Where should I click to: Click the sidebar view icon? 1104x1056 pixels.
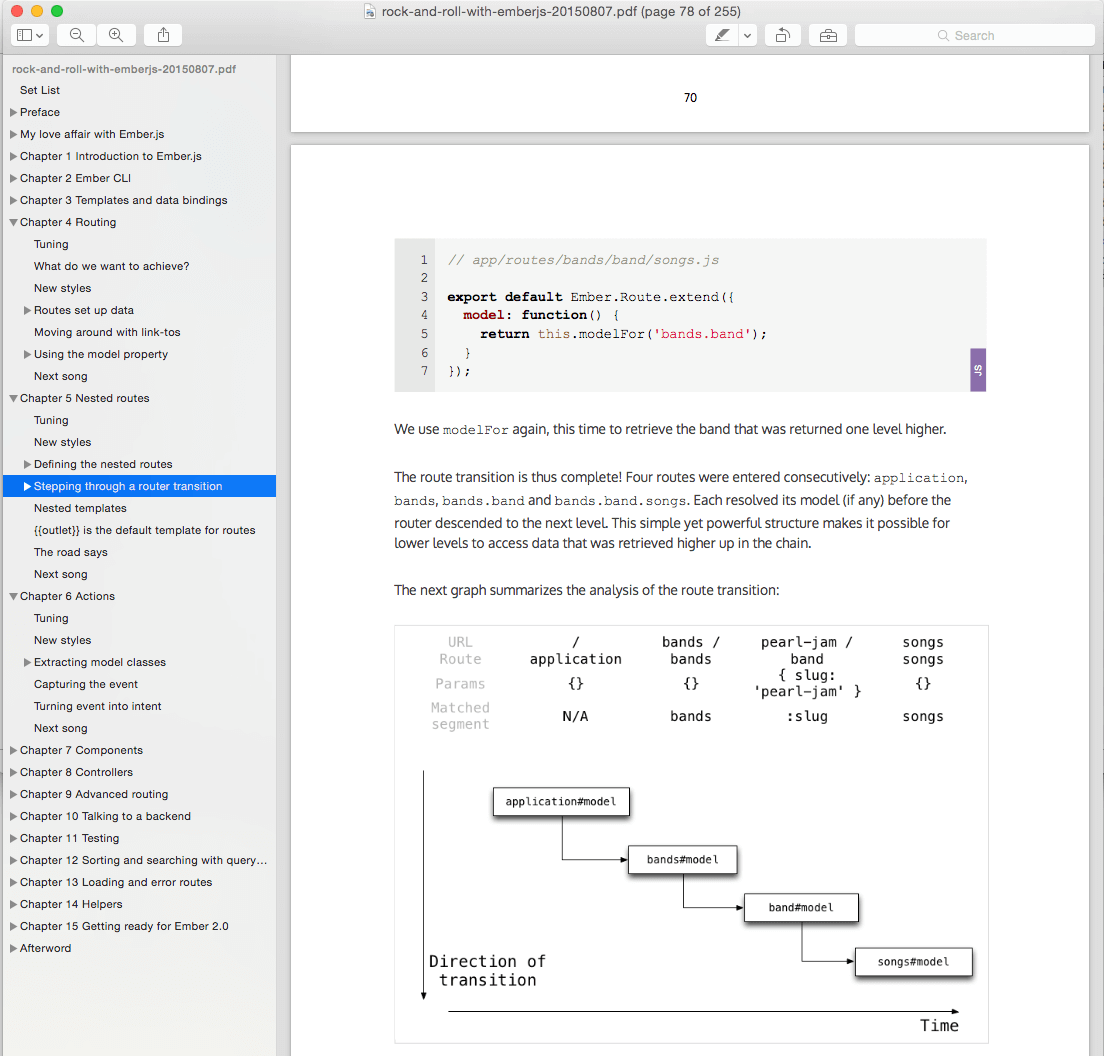(x=24, y=35)
